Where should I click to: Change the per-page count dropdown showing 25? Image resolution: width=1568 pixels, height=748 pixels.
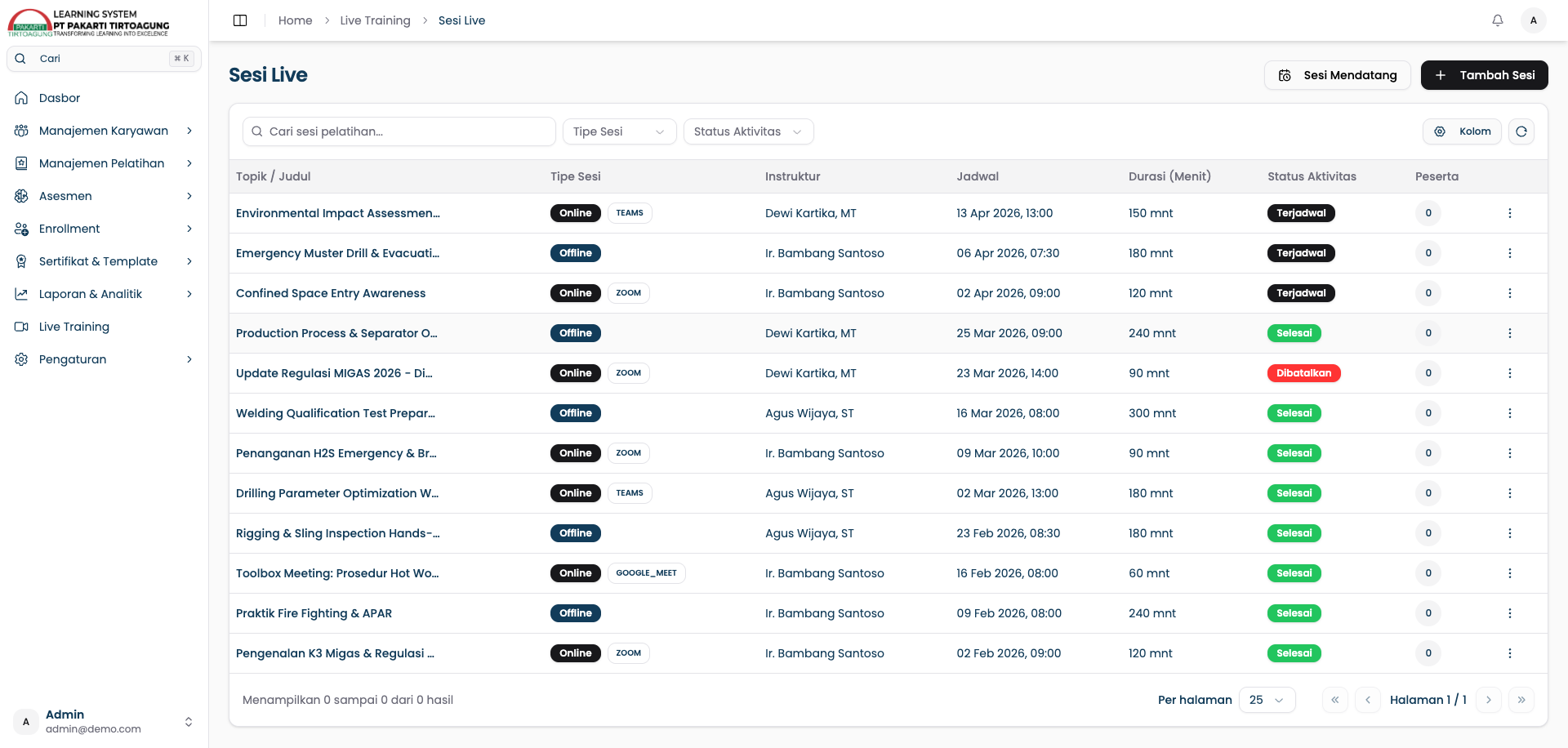(1267, 700)
